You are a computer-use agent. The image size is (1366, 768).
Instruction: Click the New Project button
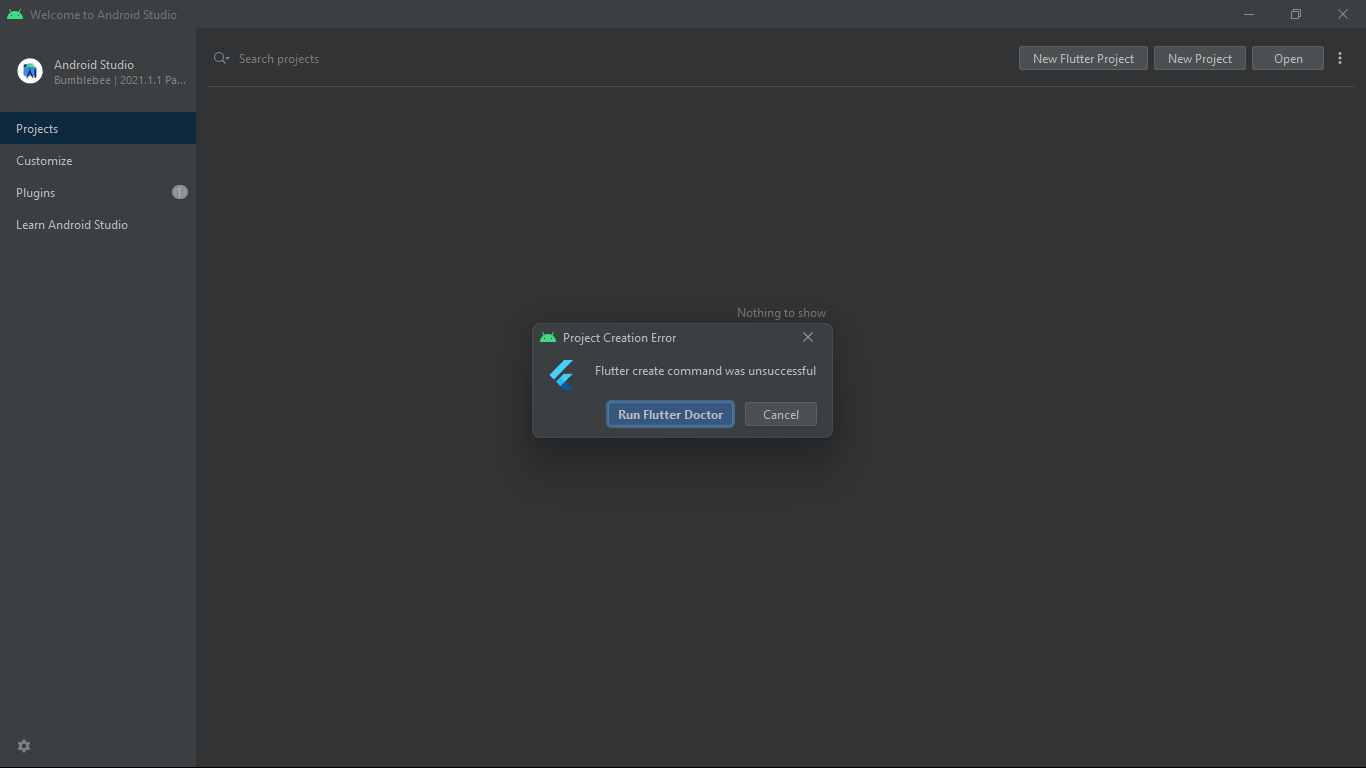click(1200, 58)
